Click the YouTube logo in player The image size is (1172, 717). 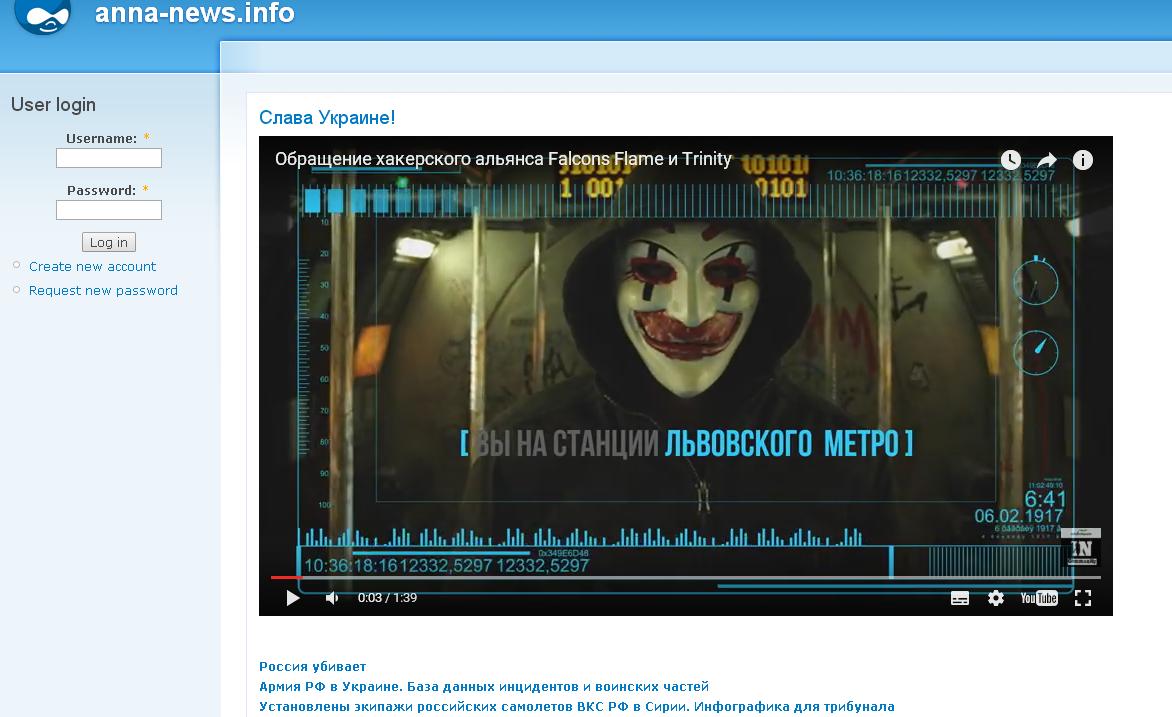[x=1039, y=598]
